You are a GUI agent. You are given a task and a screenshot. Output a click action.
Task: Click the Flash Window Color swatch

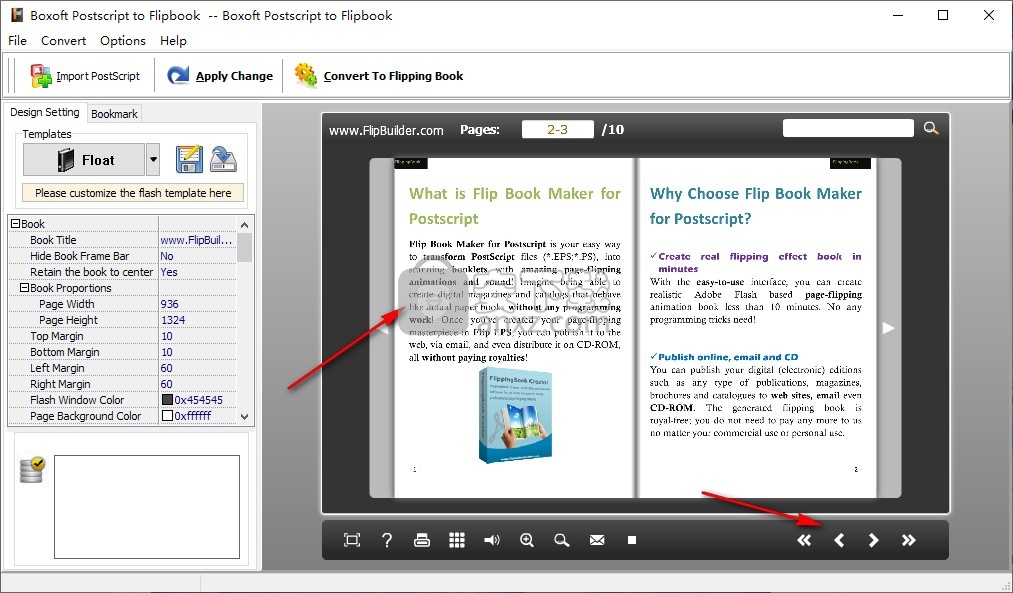pos(167,400)
